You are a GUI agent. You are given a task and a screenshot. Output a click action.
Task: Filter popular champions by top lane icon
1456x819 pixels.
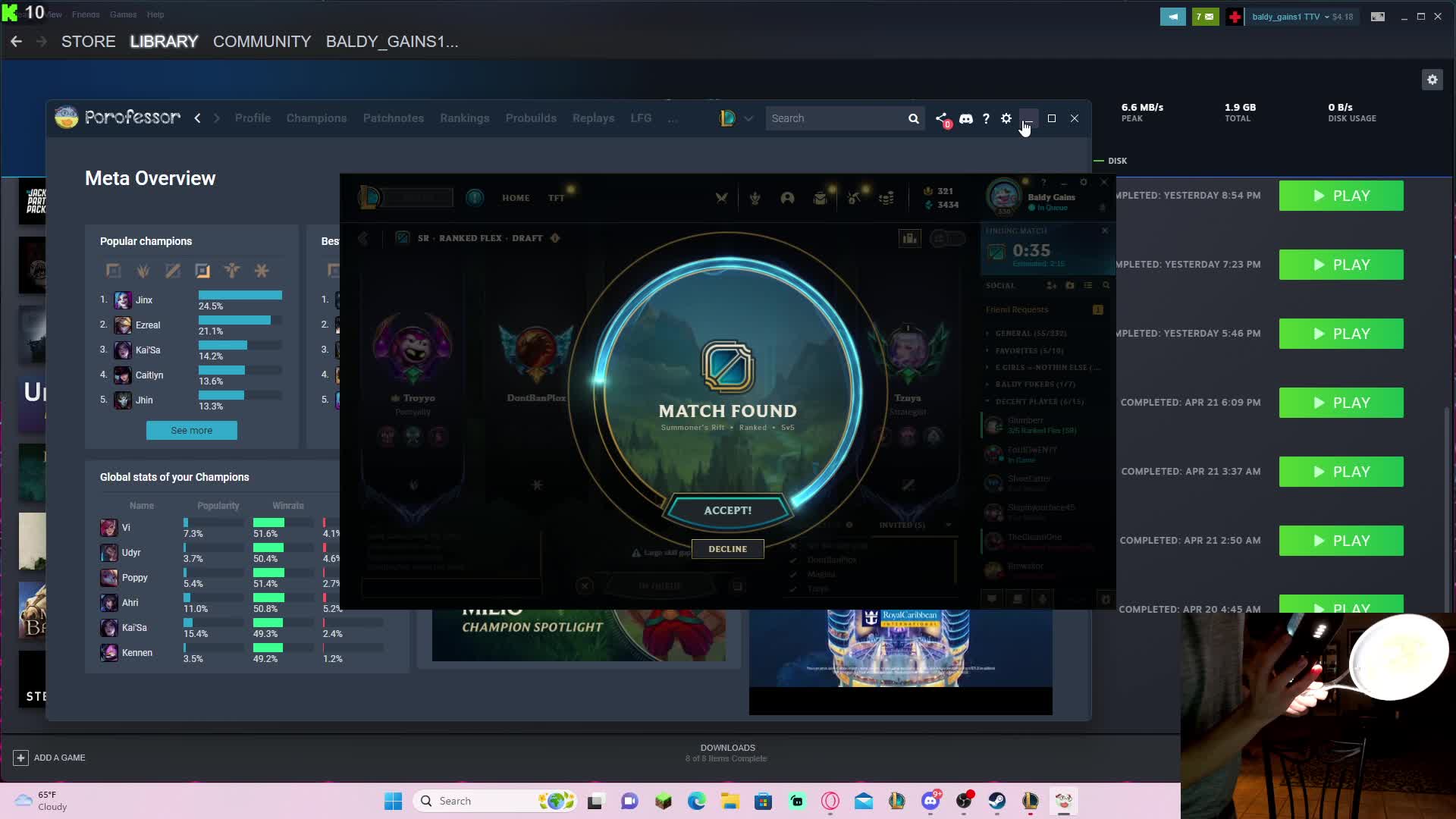113,271
